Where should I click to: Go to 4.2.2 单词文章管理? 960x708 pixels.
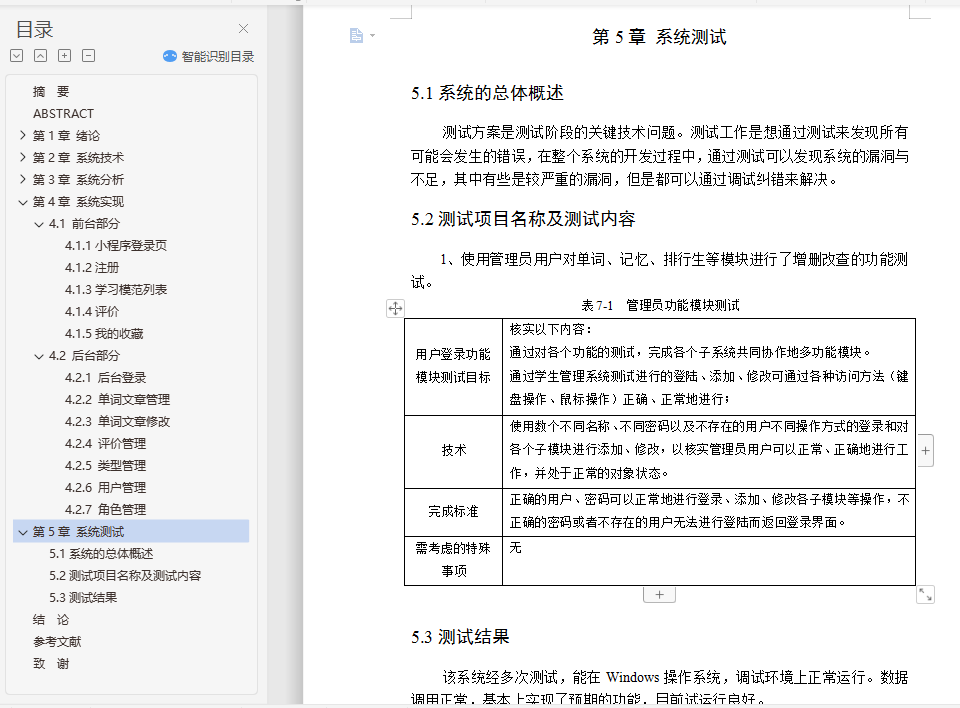click(118, 399)
